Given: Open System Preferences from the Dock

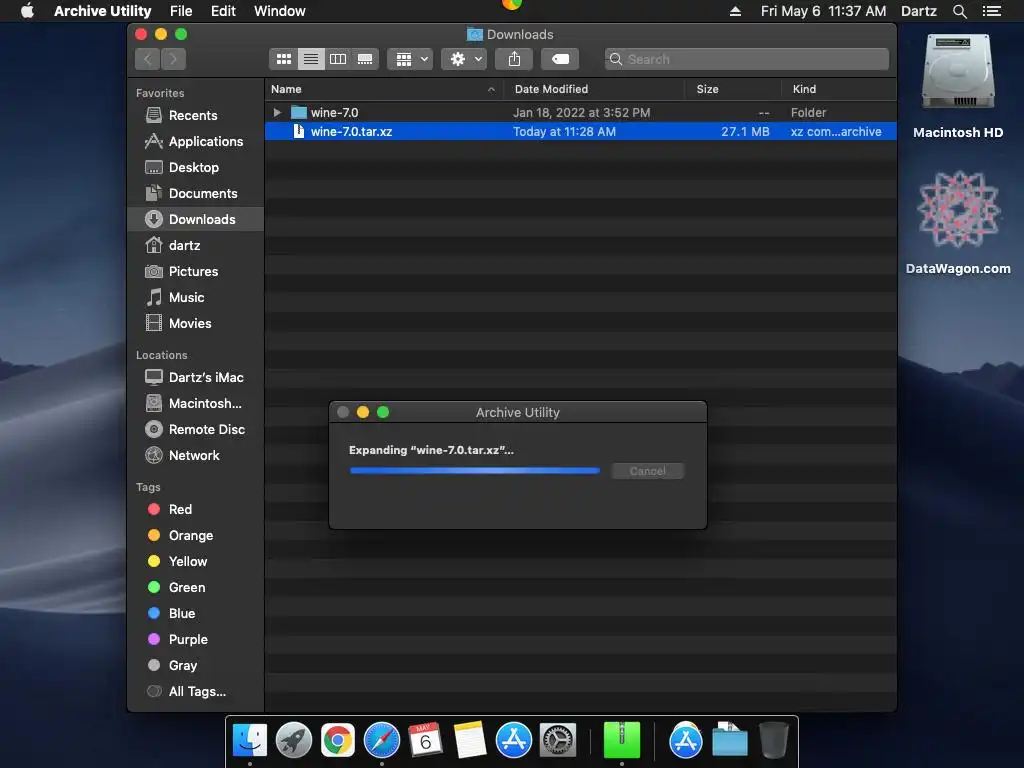Looking at the screenshot, I should point(558,740).
